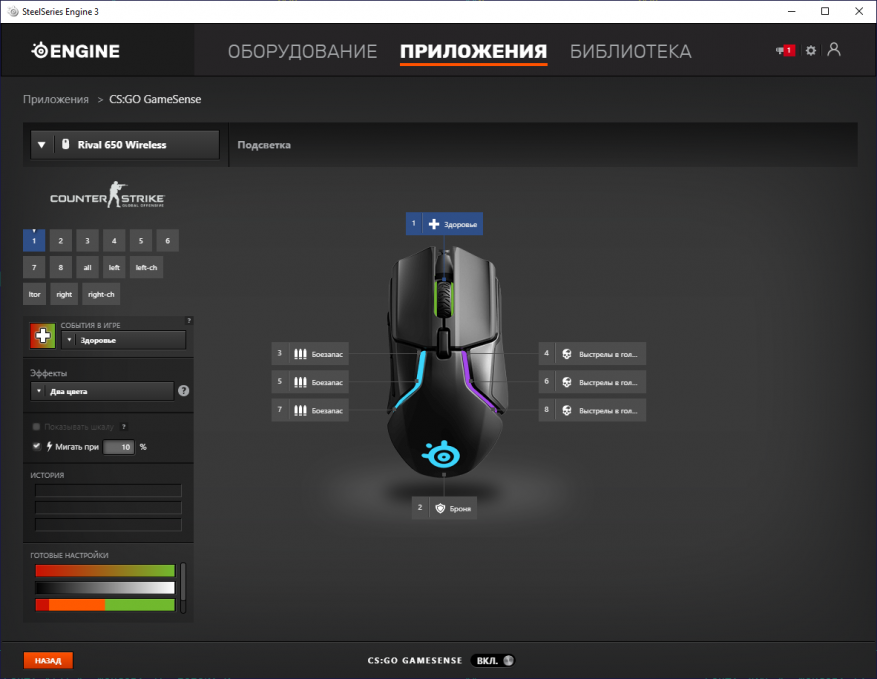The width and height of the screenshot is (877, 679).
Task: Select the 'all' zones button
Action: tap(87, 267)
